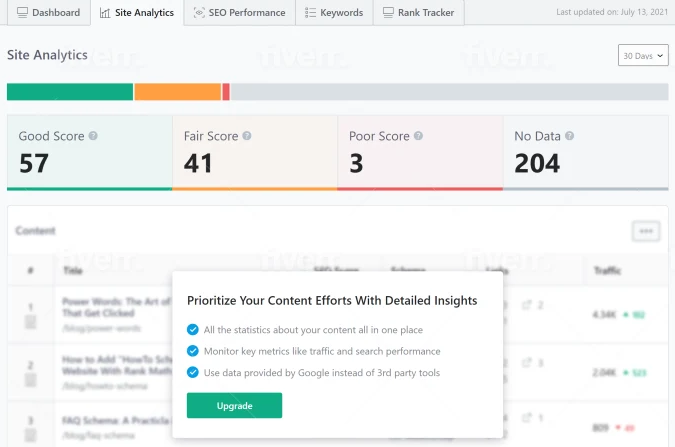The image size is (675, 447).
Task: Select the Site Analytics tab
Action: click(137, 12)
